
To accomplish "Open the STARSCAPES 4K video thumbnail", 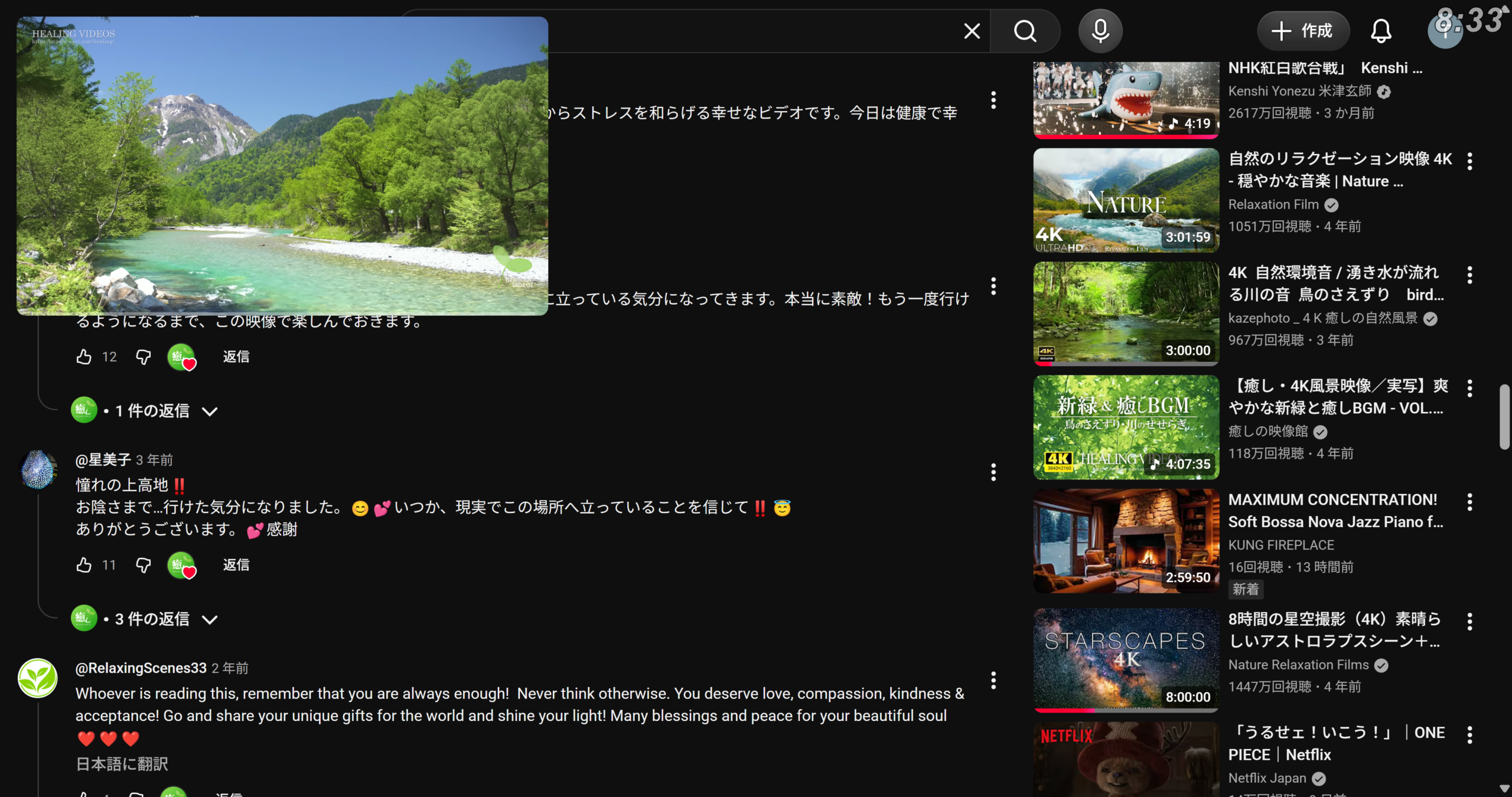I will point(1126,659).
